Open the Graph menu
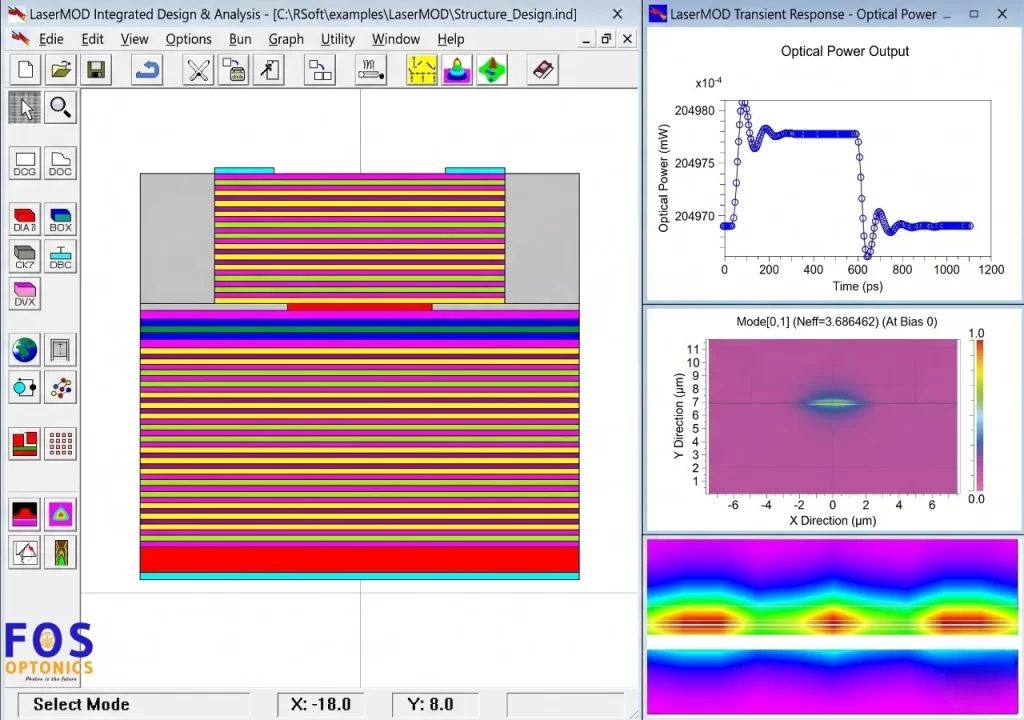This screenshot has width=1024, height=720. [286, 39]
